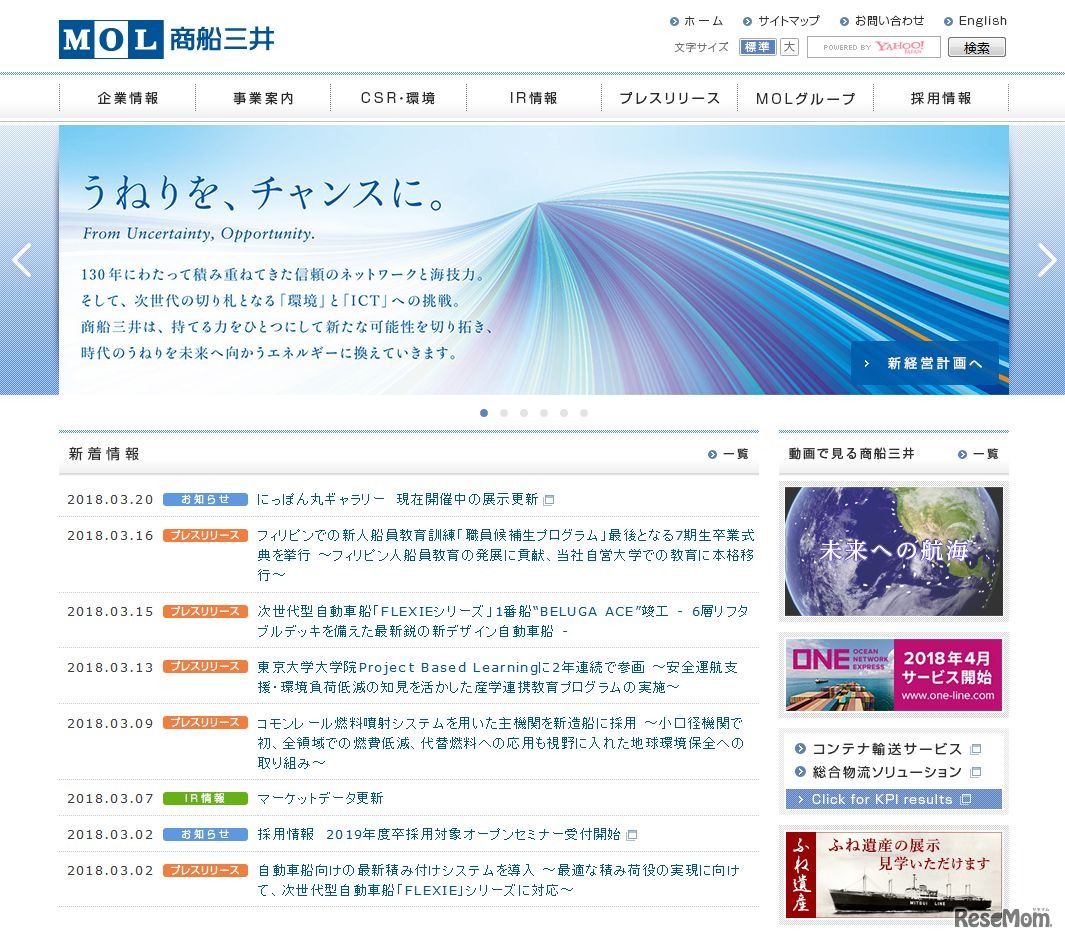
Task: Open the 採用情報 menu
Action: pyautogui.click(x=941, y=99)
